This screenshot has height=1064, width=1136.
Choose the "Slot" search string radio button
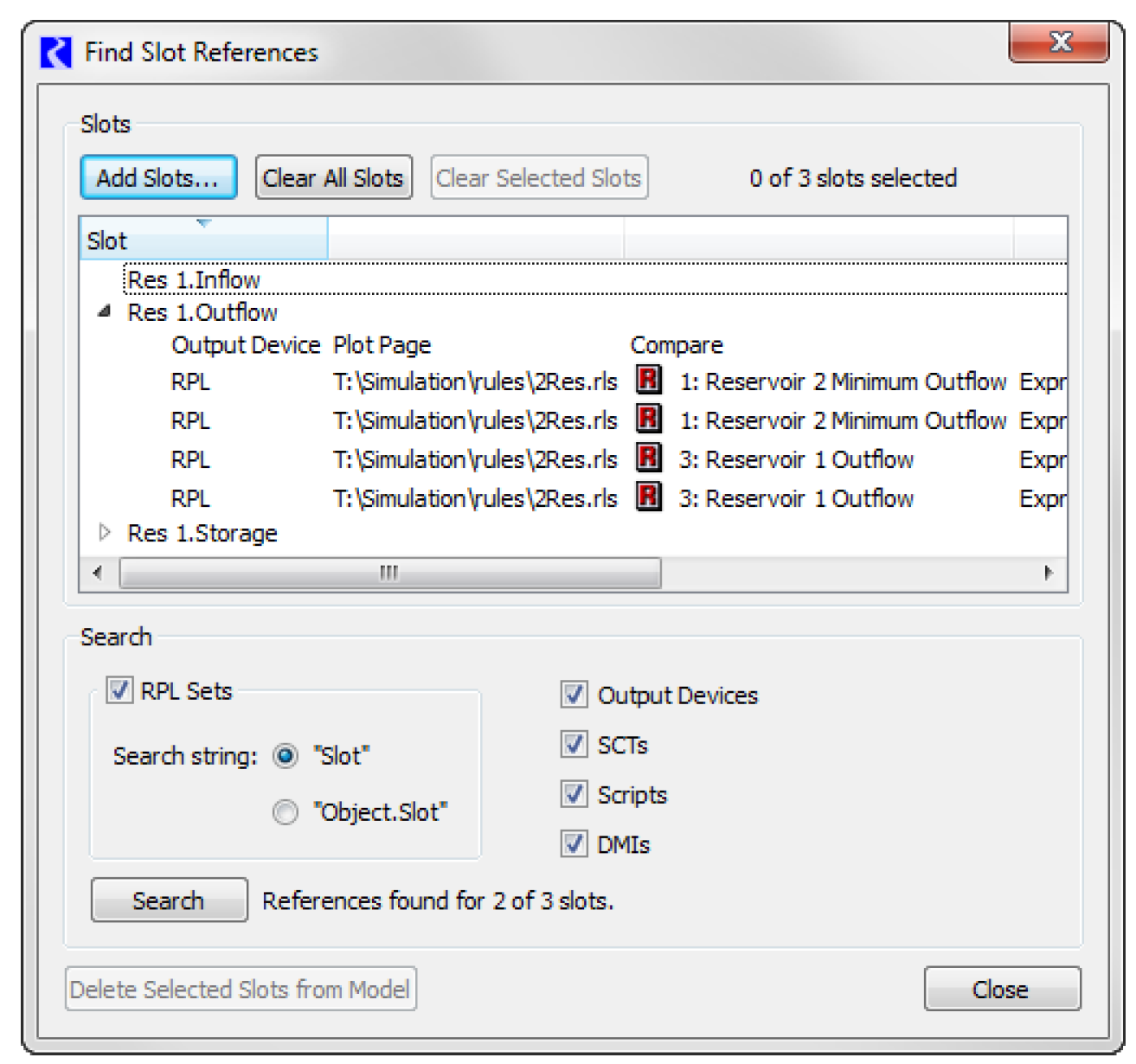(x=286, y=756)
